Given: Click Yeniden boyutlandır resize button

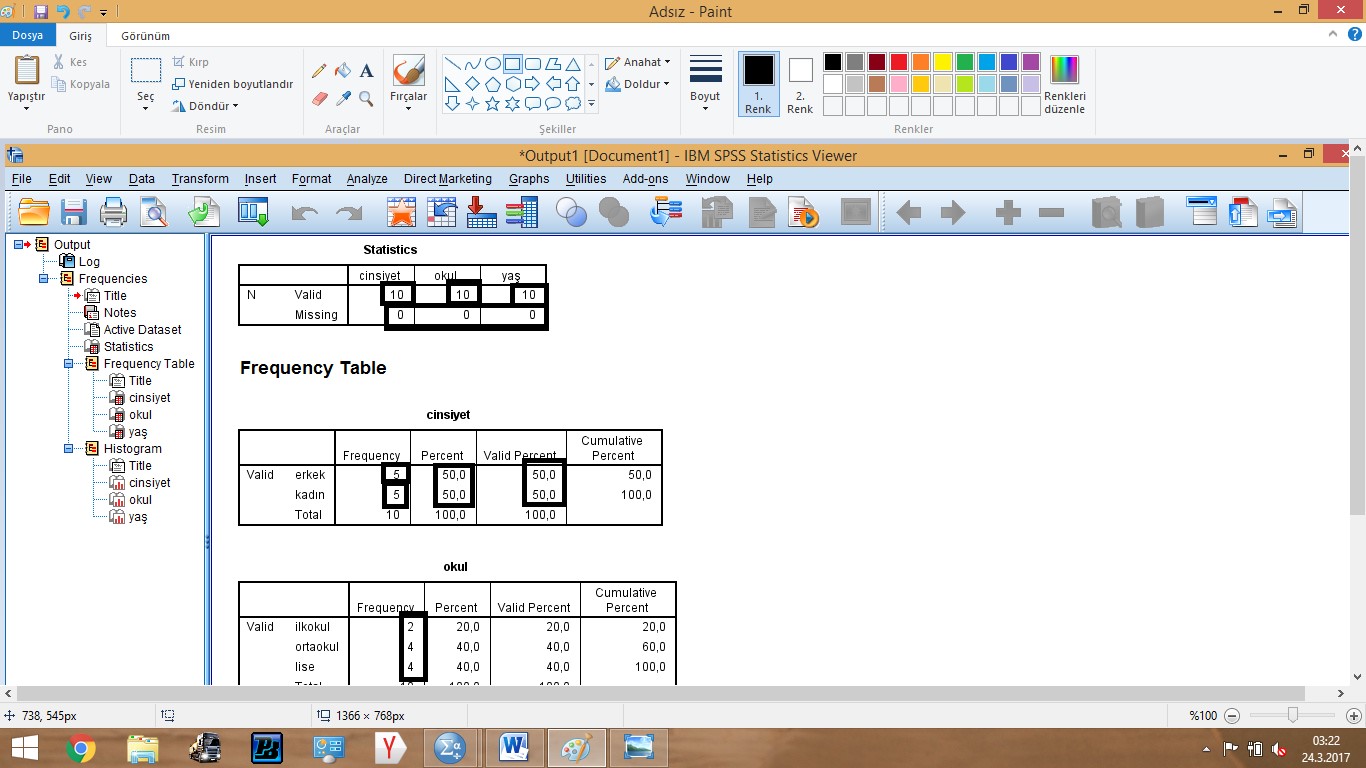Looking at the screenshot, I should (x=232, y=84).
